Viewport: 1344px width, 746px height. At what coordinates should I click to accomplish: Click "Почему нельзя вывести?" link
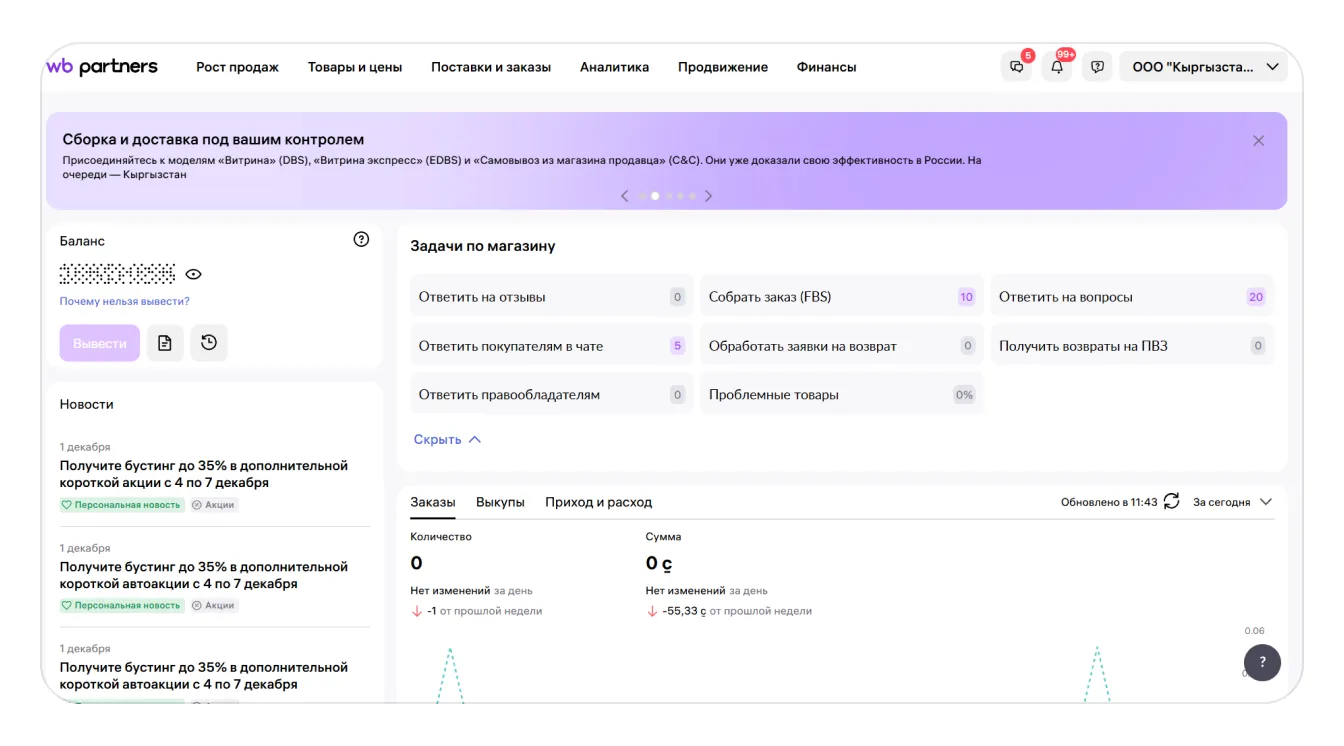point(124,301)
